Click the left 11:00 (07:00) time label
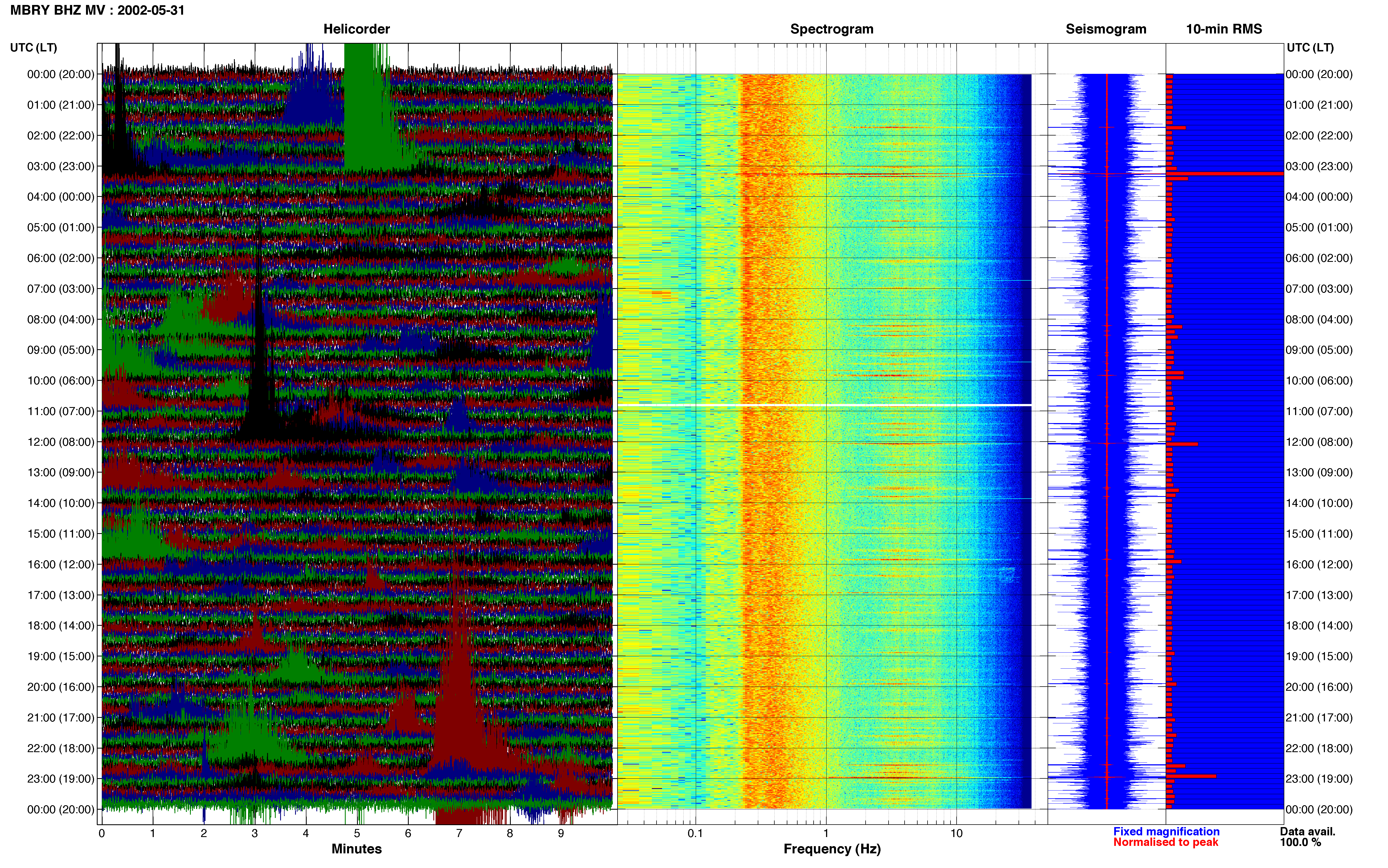The width and height of the screenshot is (1388, 868). click(60, 412)
